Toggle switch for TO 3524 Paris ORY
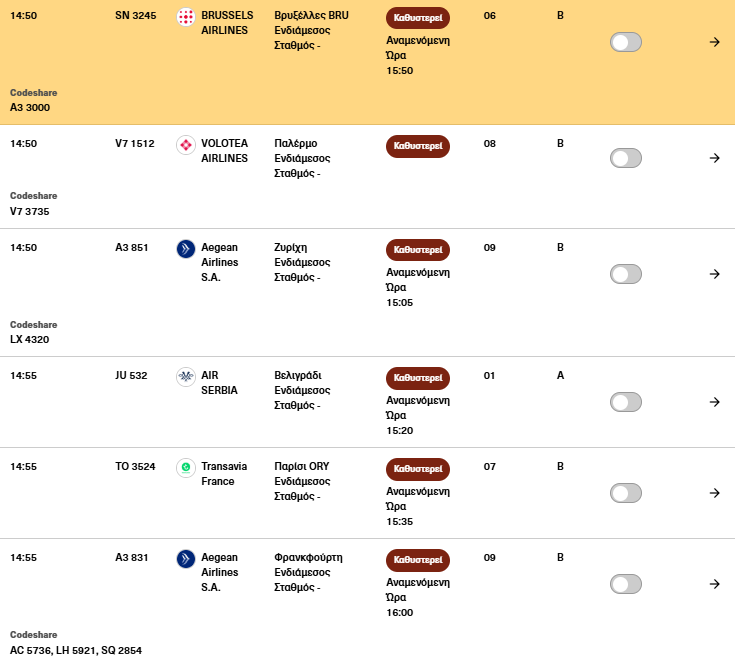Screen dimensions: 744x668 click(x=626, y=493)
